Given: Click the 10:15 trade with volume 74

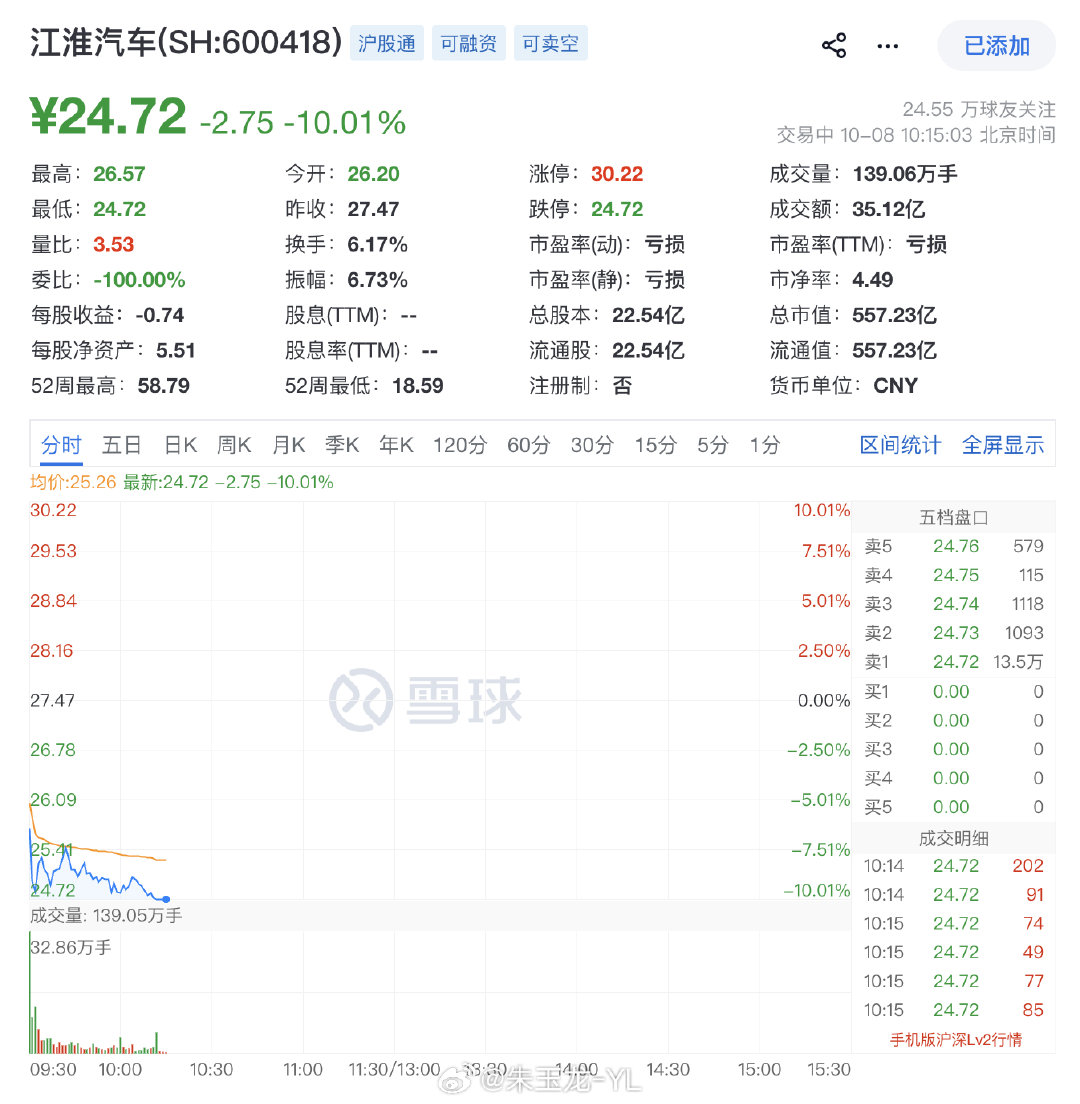Looking at the screenshot, I should (x=953, y=923).
